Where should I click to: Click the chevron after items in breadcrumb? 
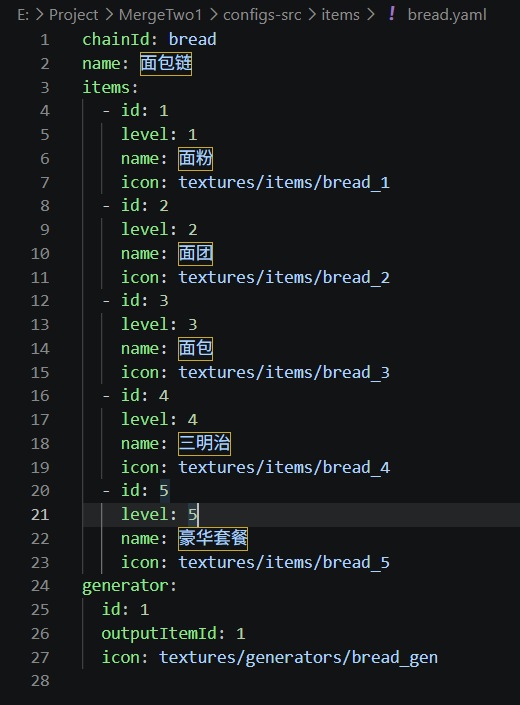(371, 15)
